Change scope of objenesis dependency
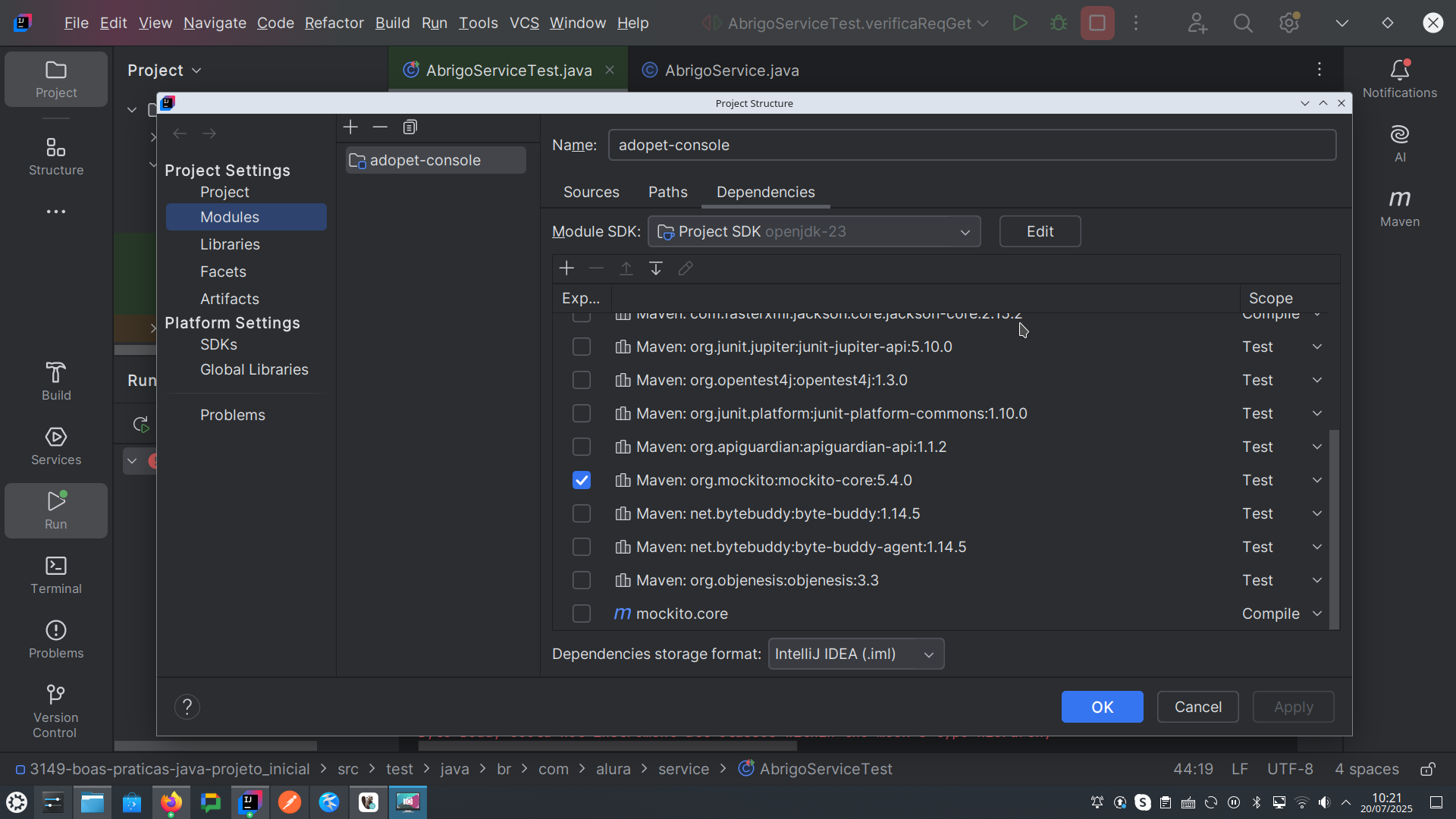The image size is (1456, 819). coord(1282,580)
